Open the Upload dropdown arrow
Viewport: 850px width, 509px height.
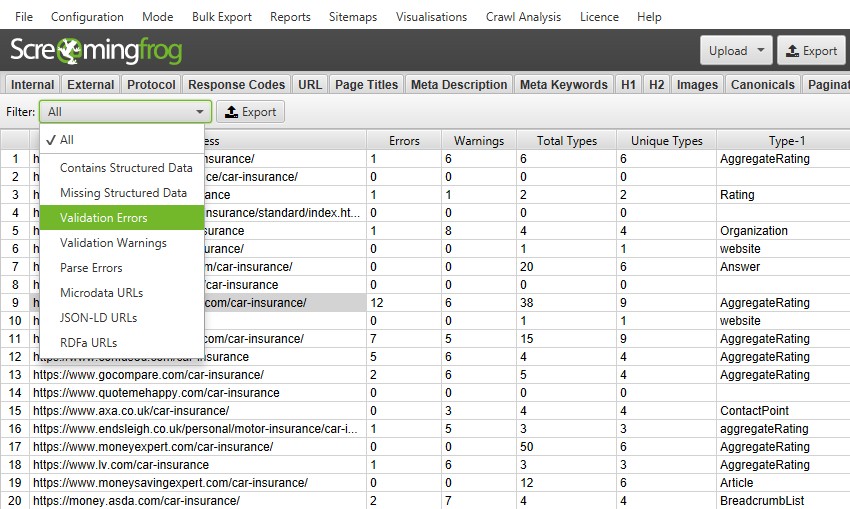point(761,51)
